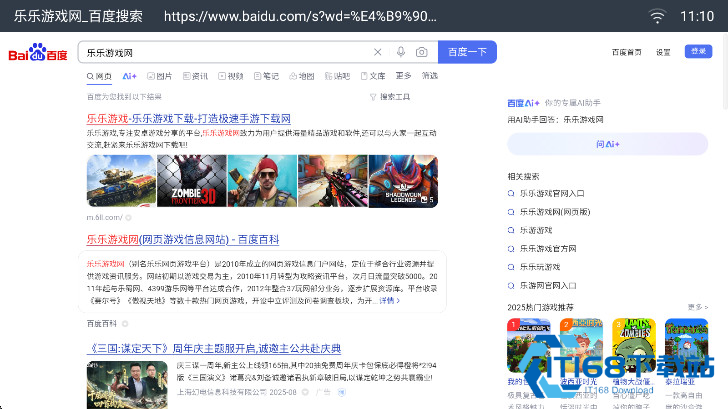Open the 笔记 tab
This screenshot has width=728, height=409.
[x=266, y=76]
